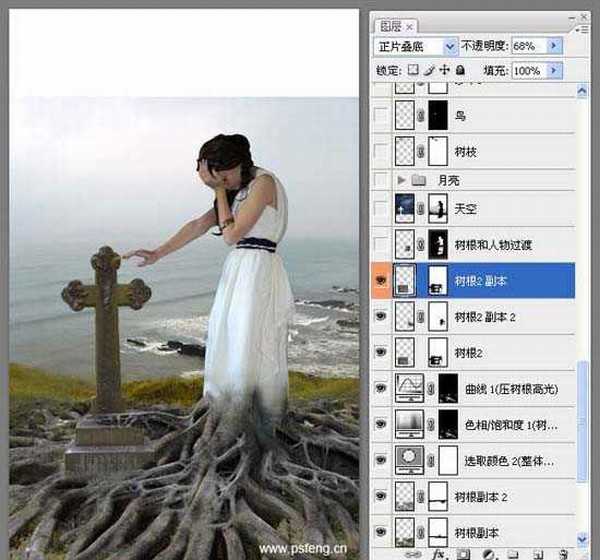This screenshot has width=600, height=560.
Task: Hide the 曲线 1 curves adjustment layer
Action: pyautogui.click(x=380, y=389)
